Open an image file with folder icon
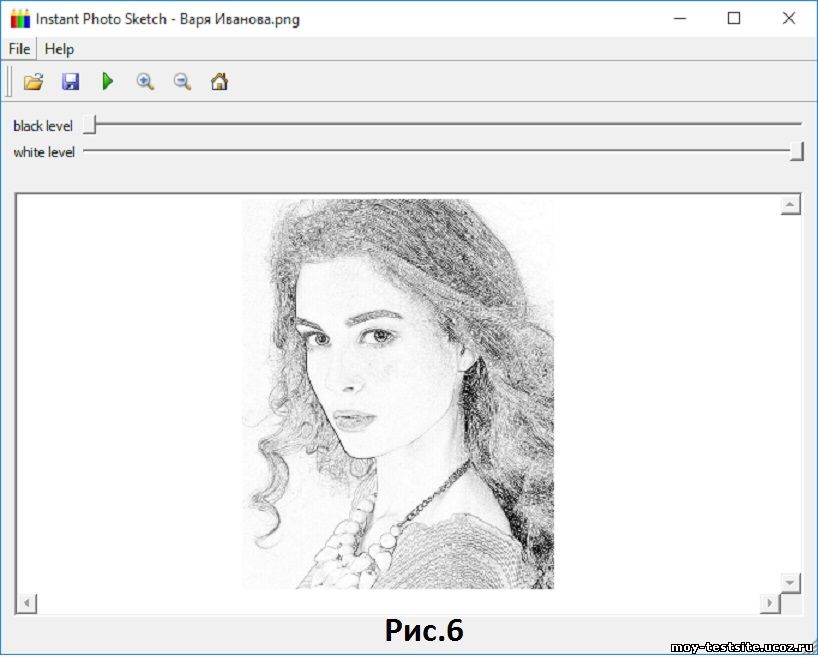Screen dimensions: 818x657 click(x=33, y=82)
